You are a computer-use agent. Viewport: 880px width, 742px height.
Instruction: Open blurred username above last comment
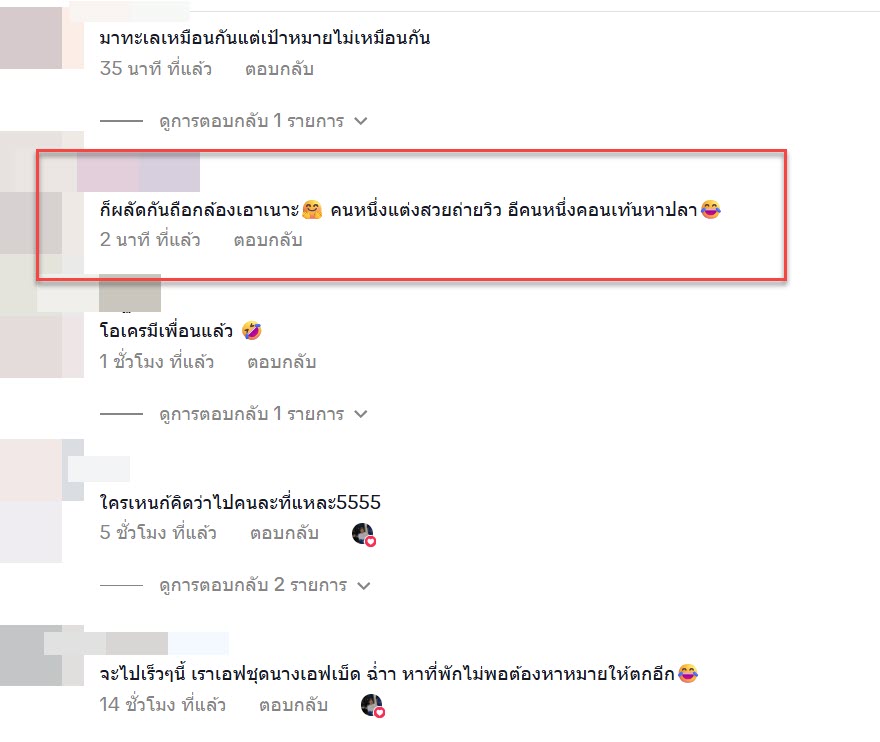(136, 643)
